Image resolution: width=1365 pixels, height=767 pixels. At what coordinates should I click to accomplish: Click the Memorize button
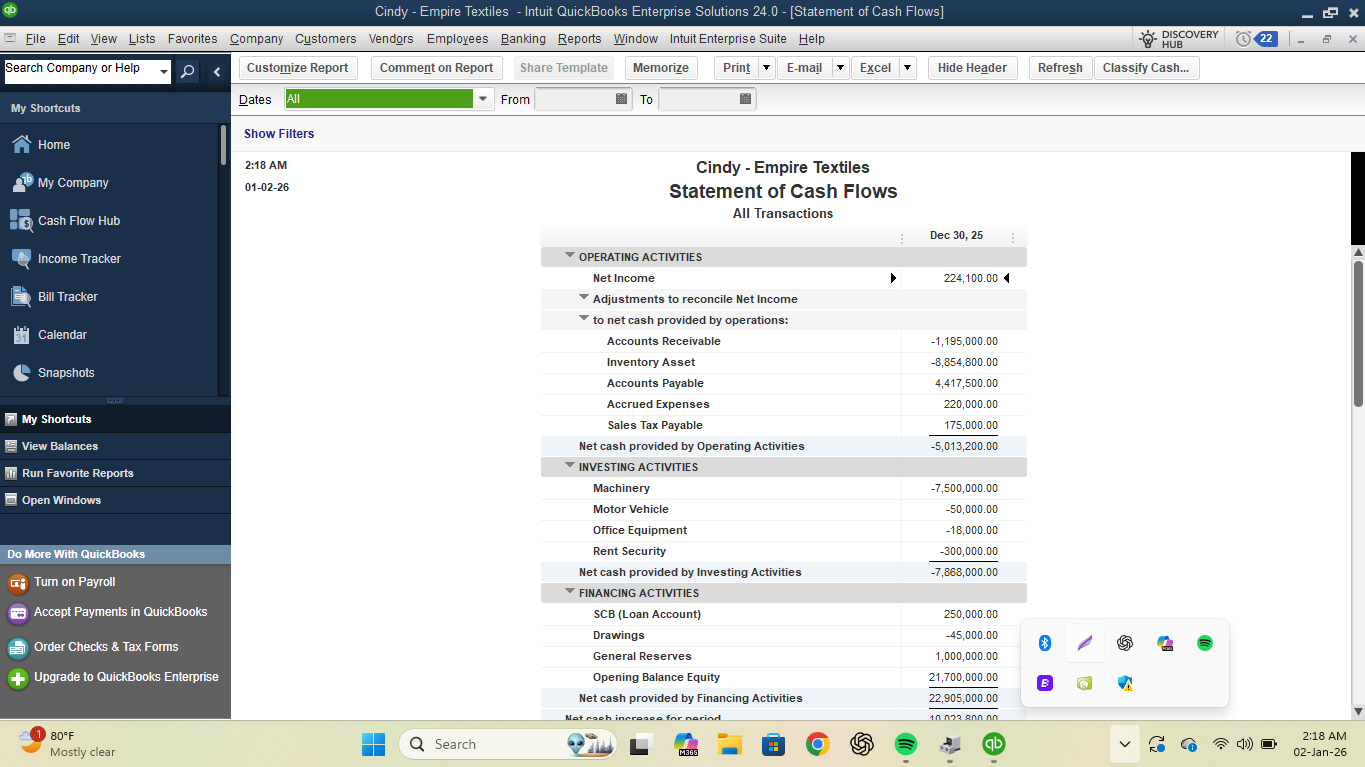pos(661,68)
